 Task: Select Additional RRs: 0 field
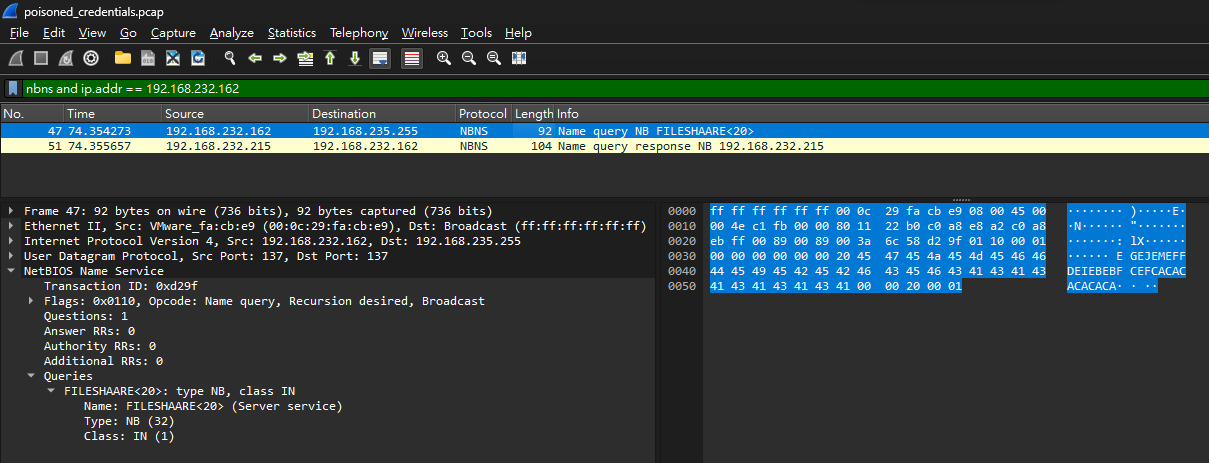(x=103, y=361)
